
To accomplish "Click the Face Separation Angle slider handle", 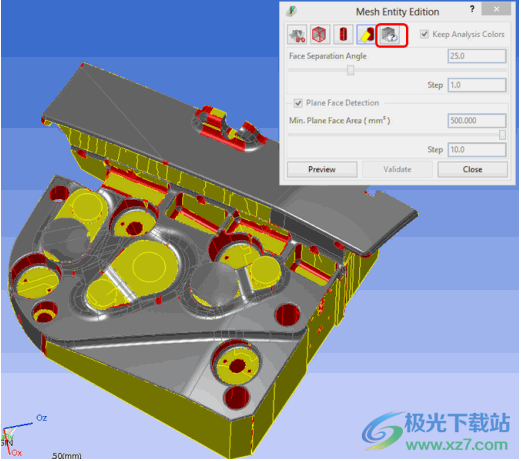I will pyautogui.click(x=350, y=70).
